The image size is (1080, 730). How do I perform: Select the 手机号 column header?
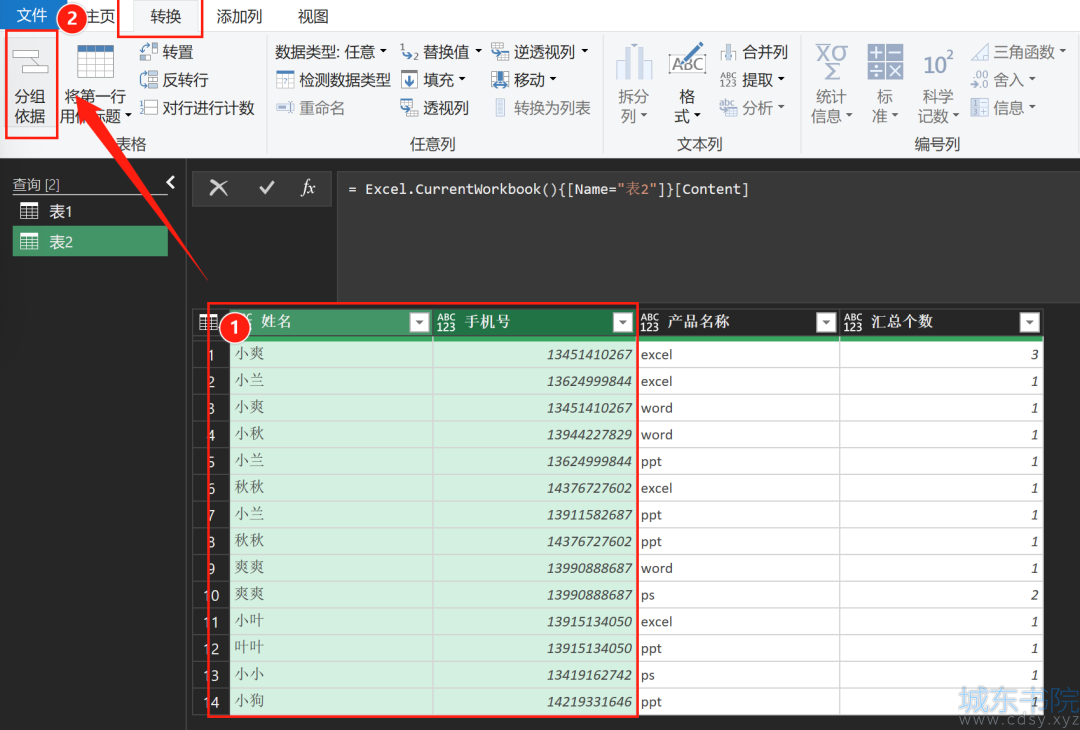click(x=534, y=322)
